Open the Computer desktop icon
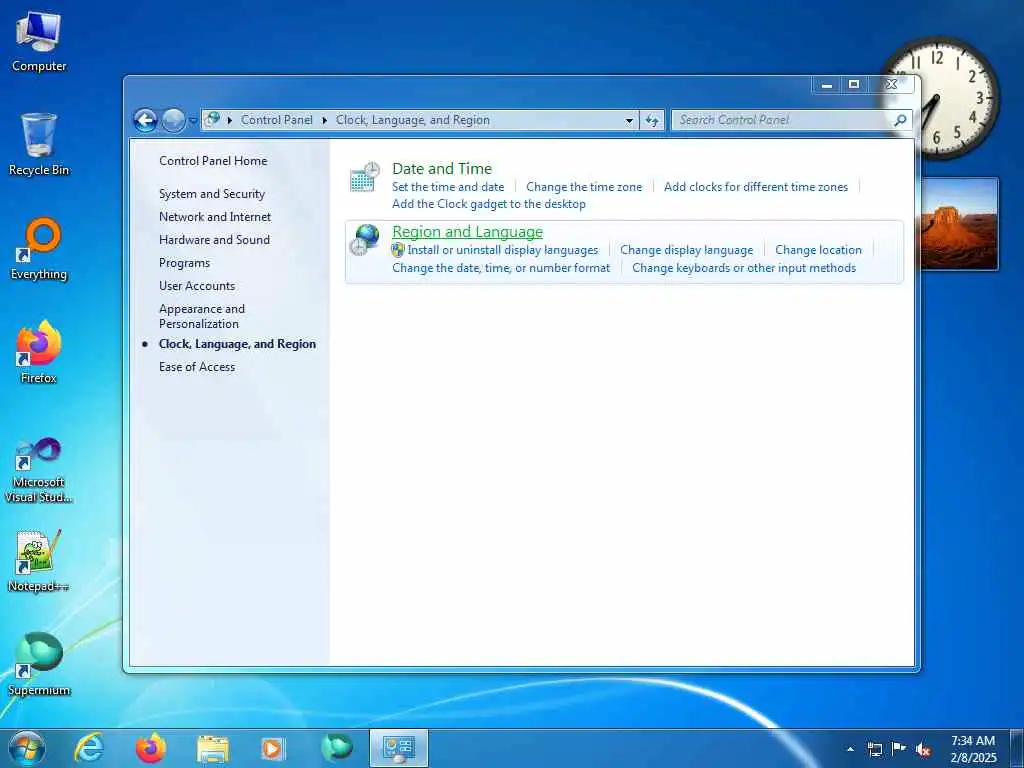The height and width of the screenshot is (768, 1024). [x=39, y=42]
